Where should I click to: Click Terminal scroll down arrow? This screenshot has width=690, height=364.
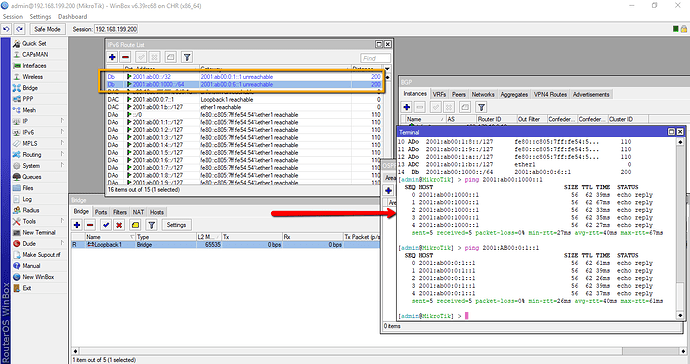tap(680, 316)
